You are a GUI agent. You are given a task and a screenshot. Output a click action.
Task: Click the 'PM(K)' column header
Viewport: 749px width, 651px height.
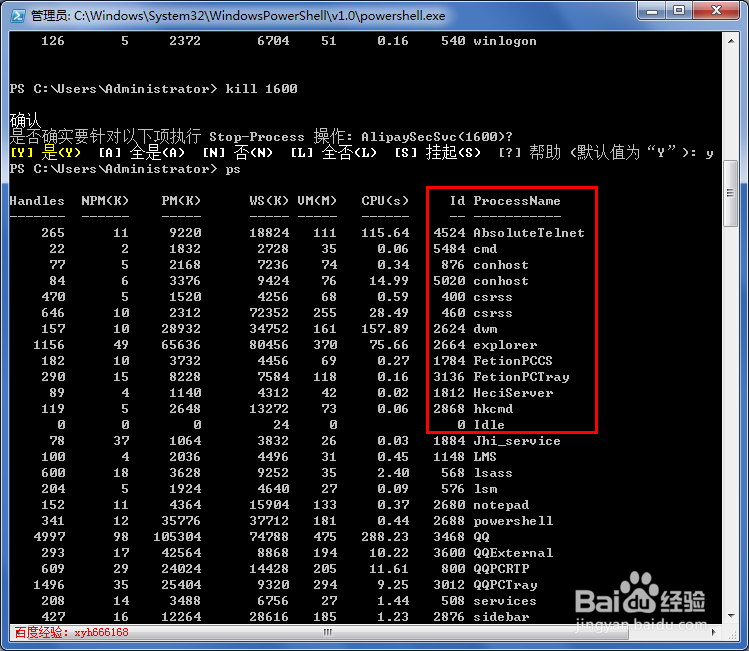point(181,201)
